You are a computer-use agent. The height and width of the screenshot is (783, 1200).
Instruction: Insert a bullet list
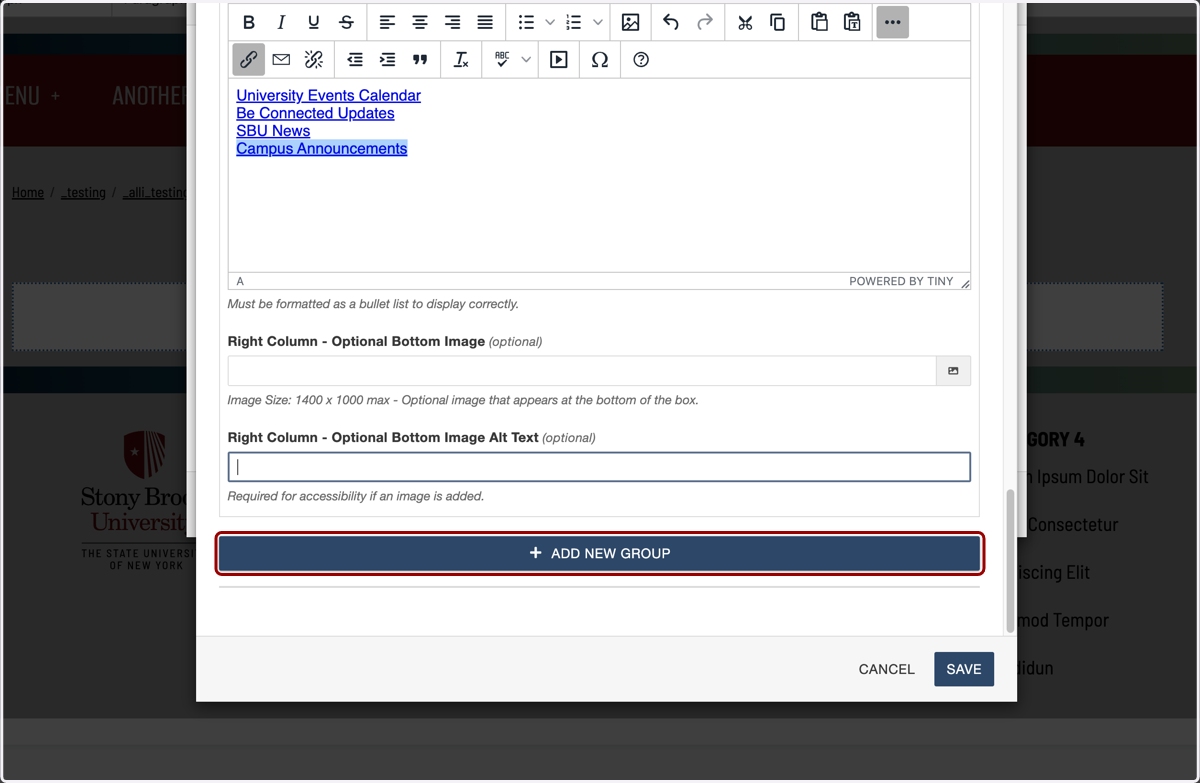pyautogui.click(x=526, y=22)
